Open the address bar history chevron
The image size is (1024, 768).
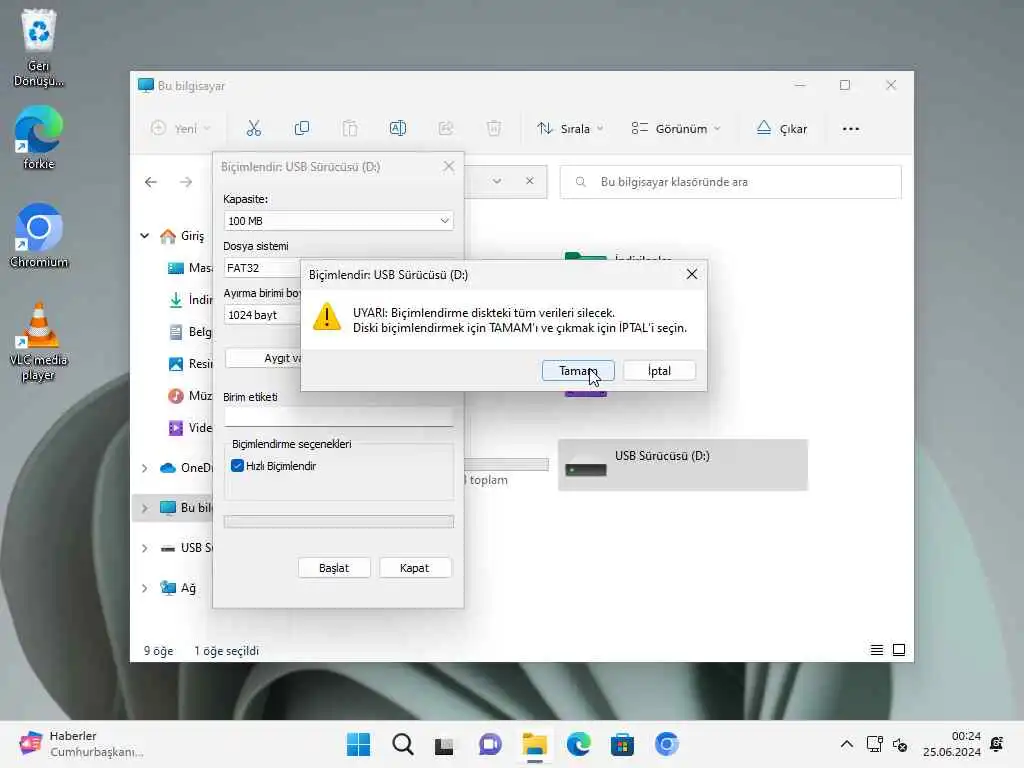pyautogui.click(x=497, y=181)
